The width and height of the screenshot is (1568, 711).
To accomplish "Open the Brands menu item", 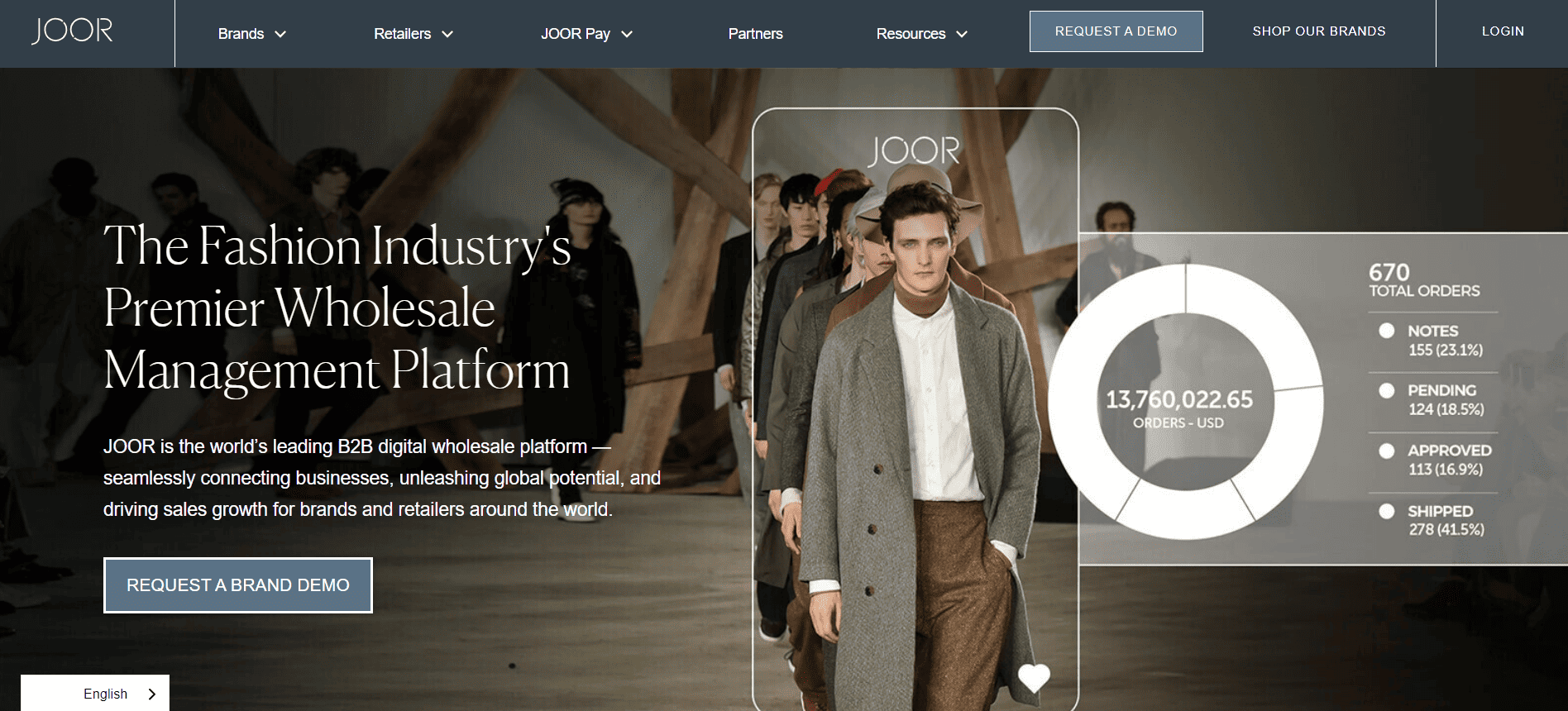I will point(241,34).
